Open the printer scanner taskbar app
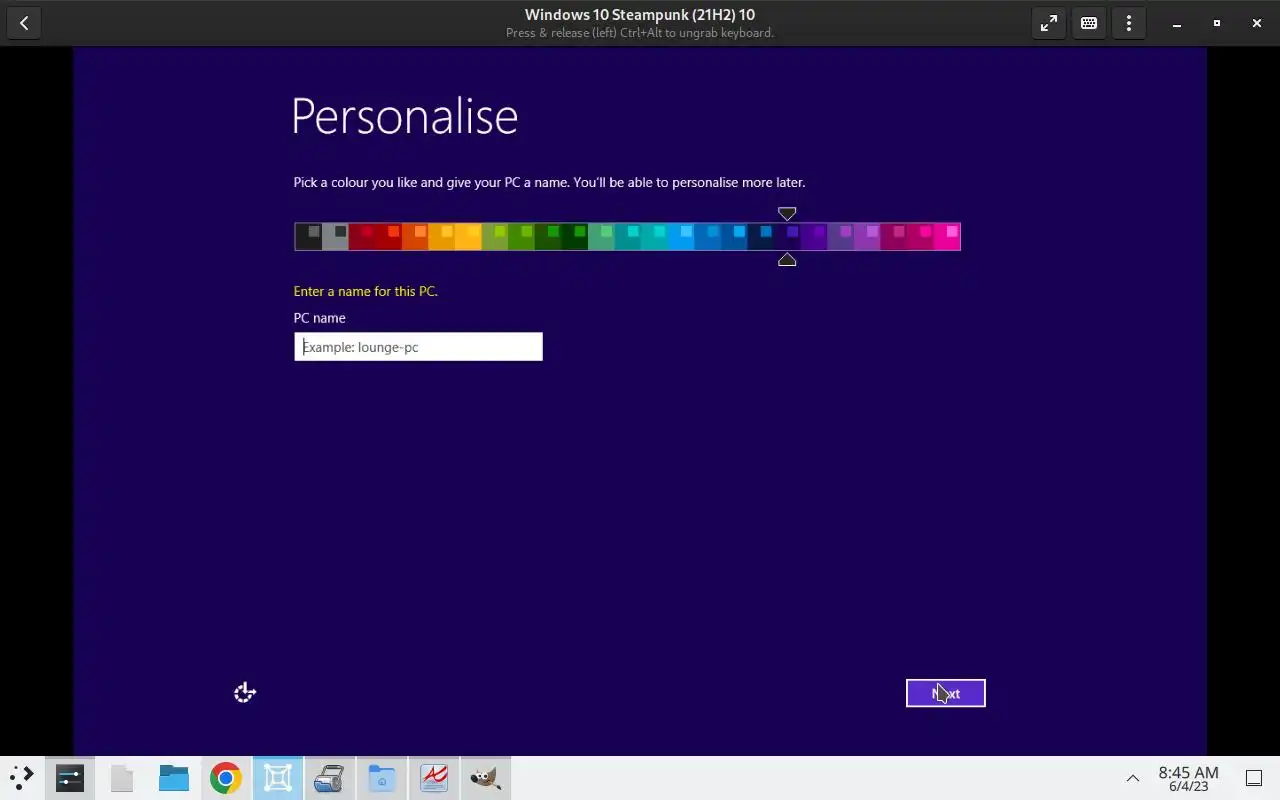The image size is (1280, 800). click(x=330, y=778)
